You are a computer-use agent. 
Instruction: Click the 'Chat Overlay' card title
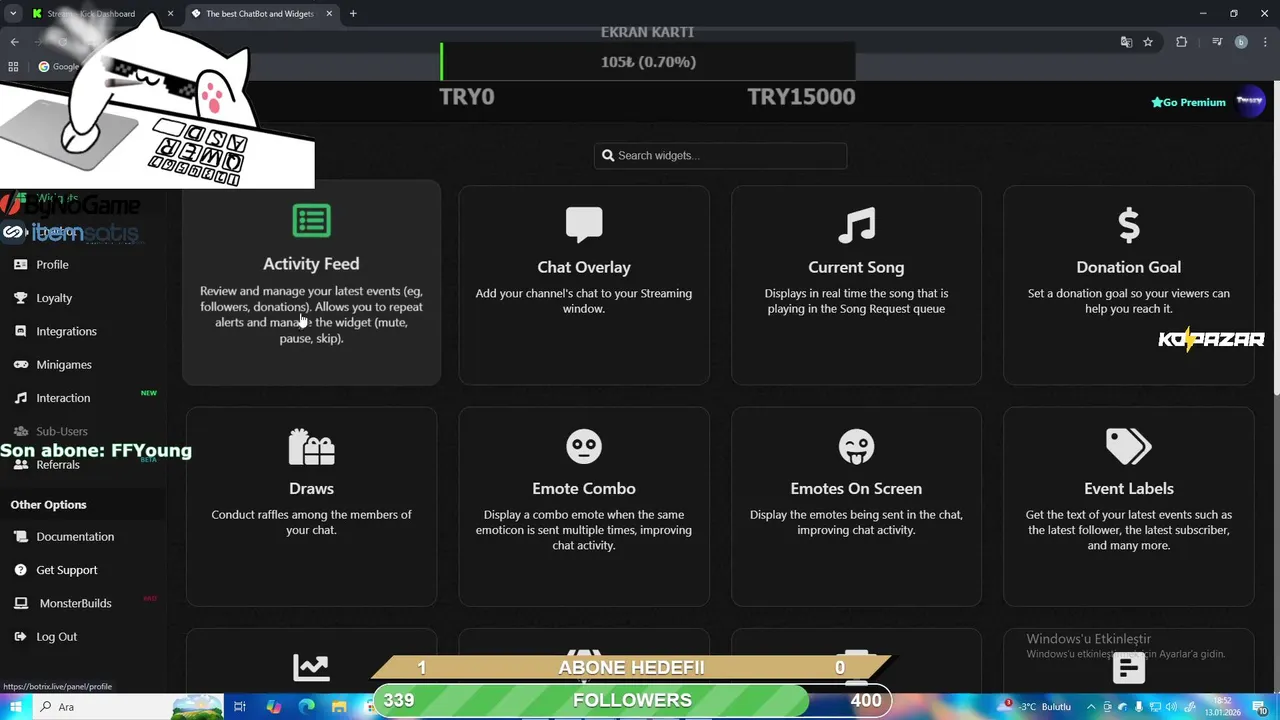click(584, 267)
